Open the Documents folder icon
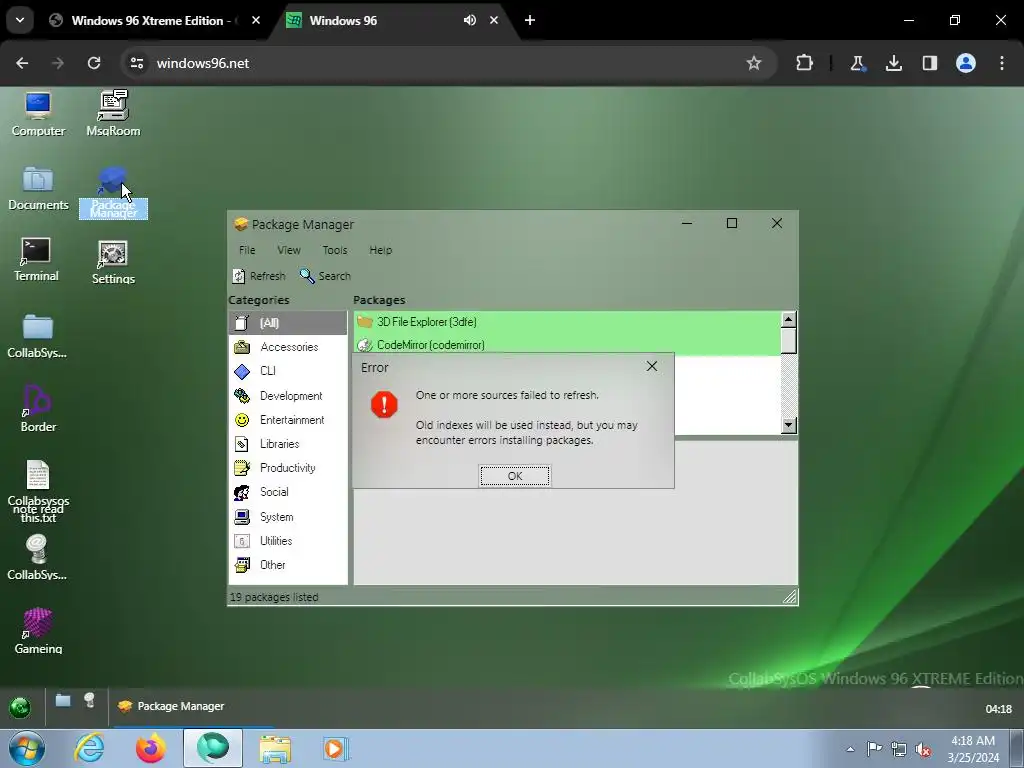This screenshot has height=768, width=1024. click(38, 189)
